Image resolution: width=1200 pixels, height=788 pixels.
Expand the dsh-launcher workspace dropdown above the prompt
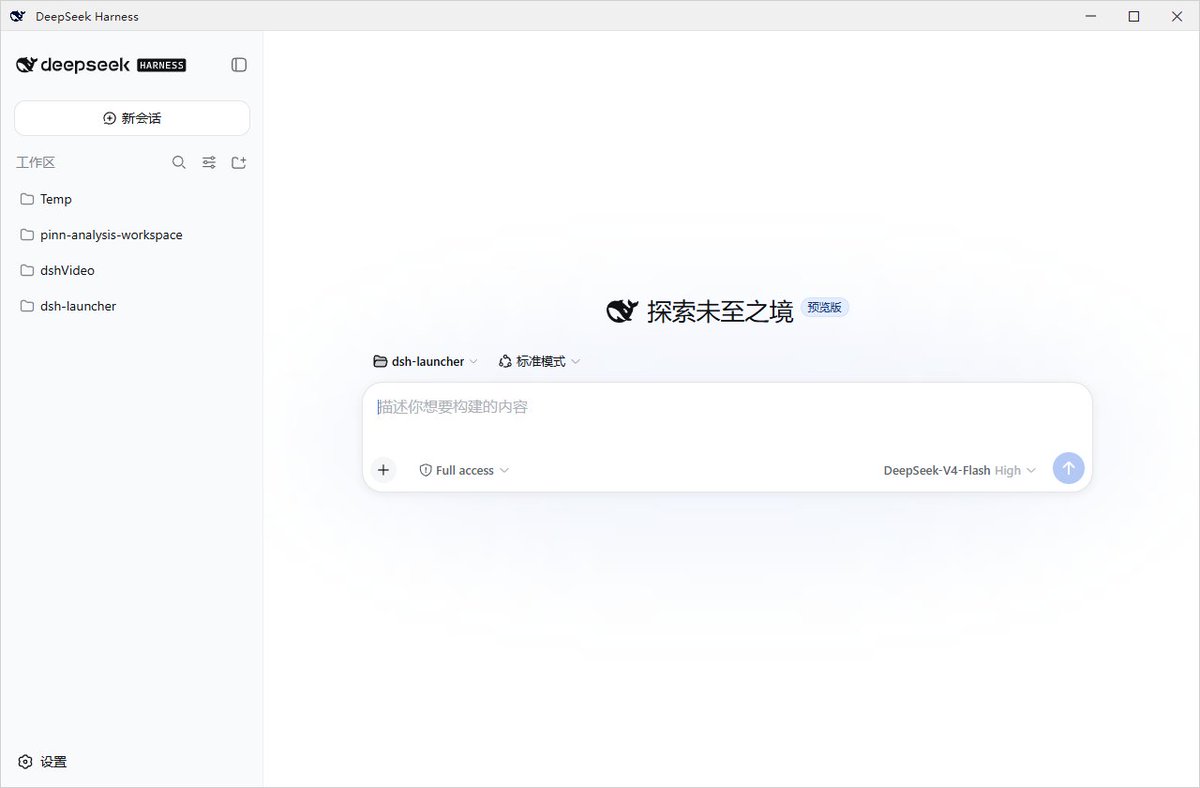pyautogui.click(x=425, y=361)
